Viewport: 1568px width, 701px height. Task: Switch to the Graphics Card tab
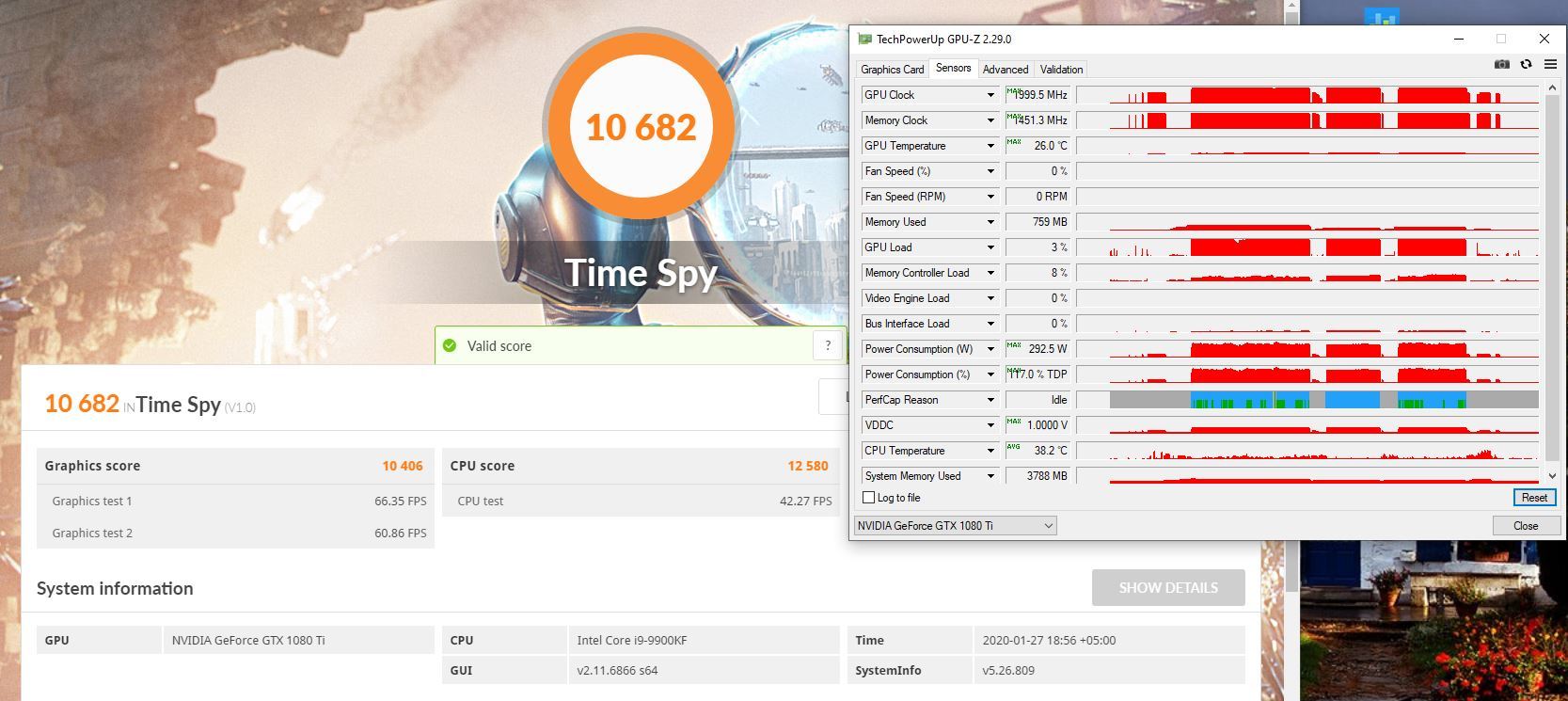pyautogui.click(x=892, y=70)
